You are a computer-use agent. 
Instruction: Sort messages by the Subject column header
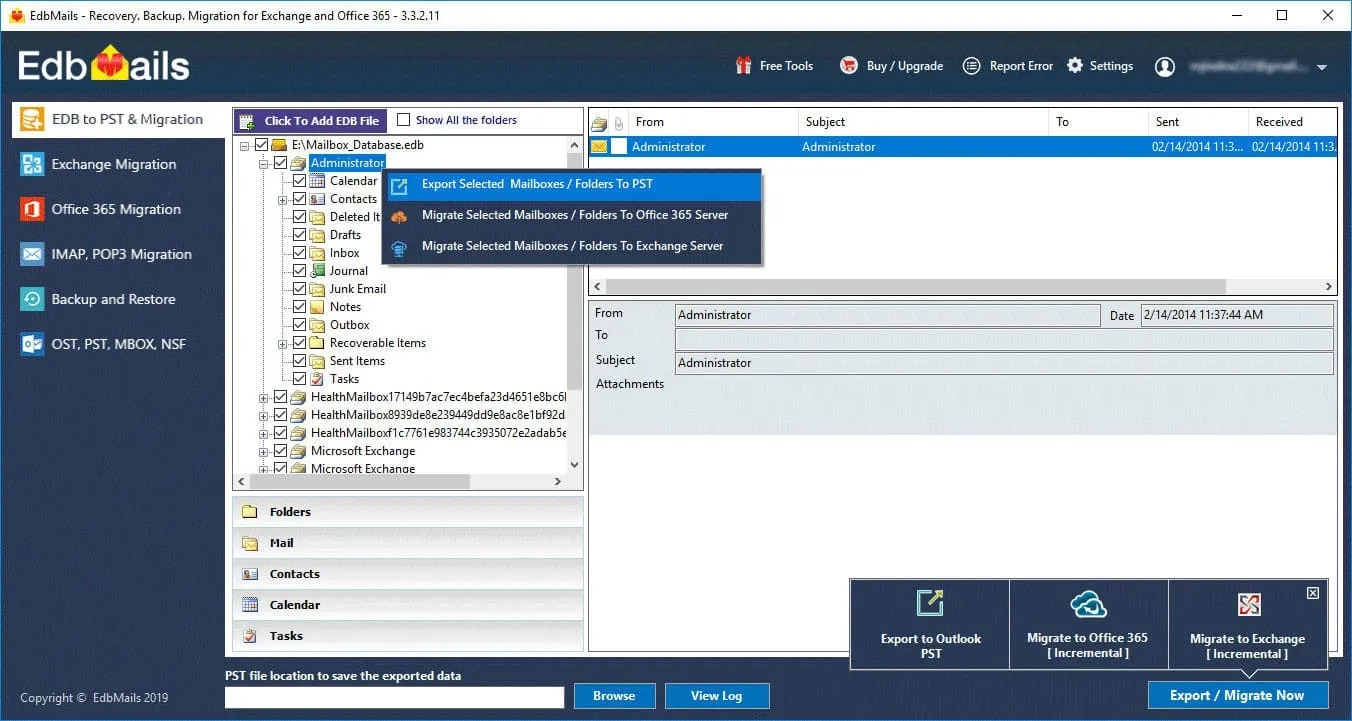click(922, 122)
